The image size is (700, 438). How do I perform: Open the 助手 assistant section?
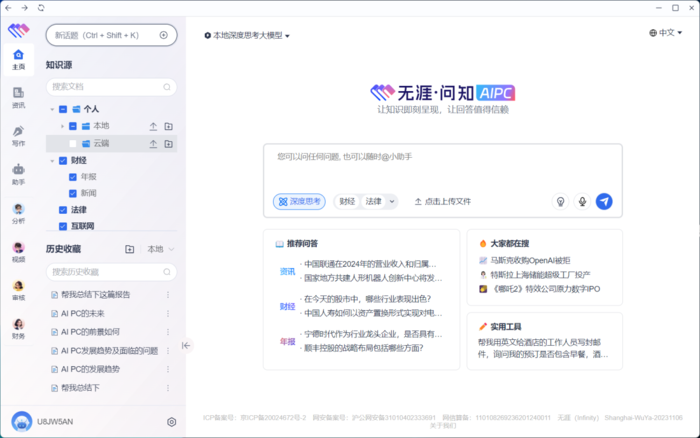(x=18, y=175)
